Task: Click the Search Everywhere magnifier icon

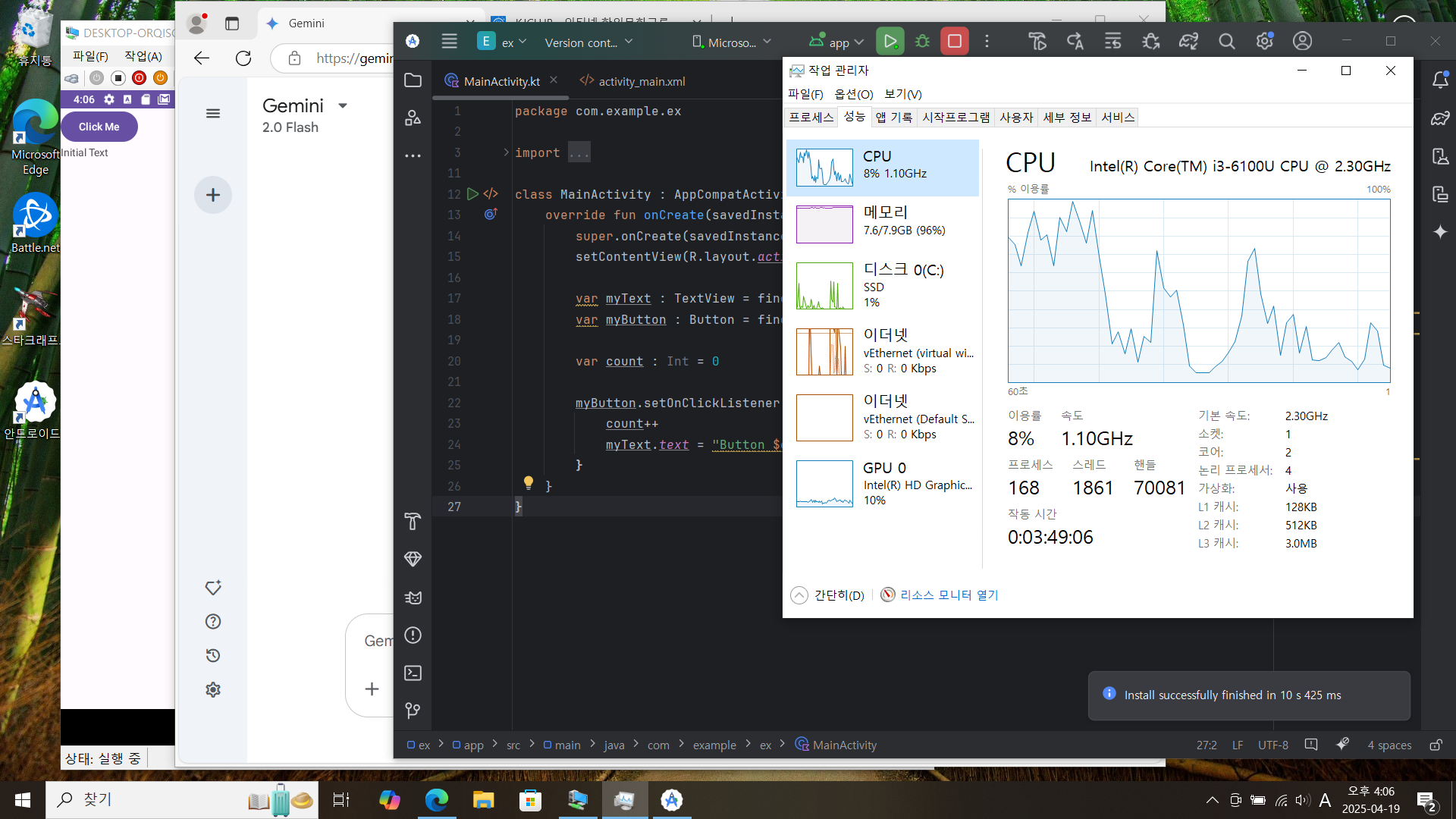Action: 1226,42
